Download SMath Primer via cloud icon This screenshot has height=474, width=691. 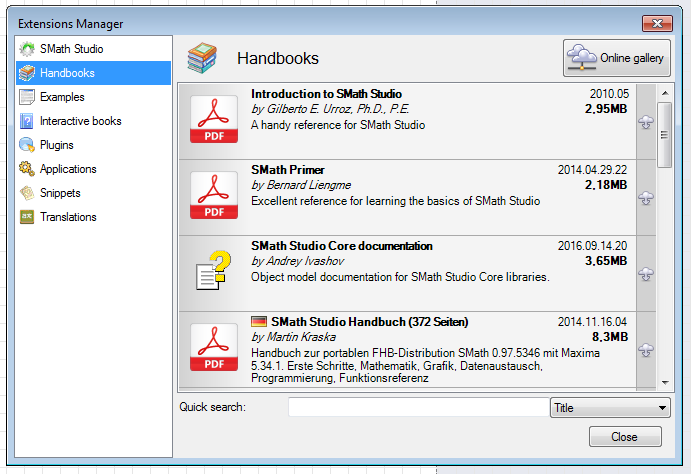(645, 198)
